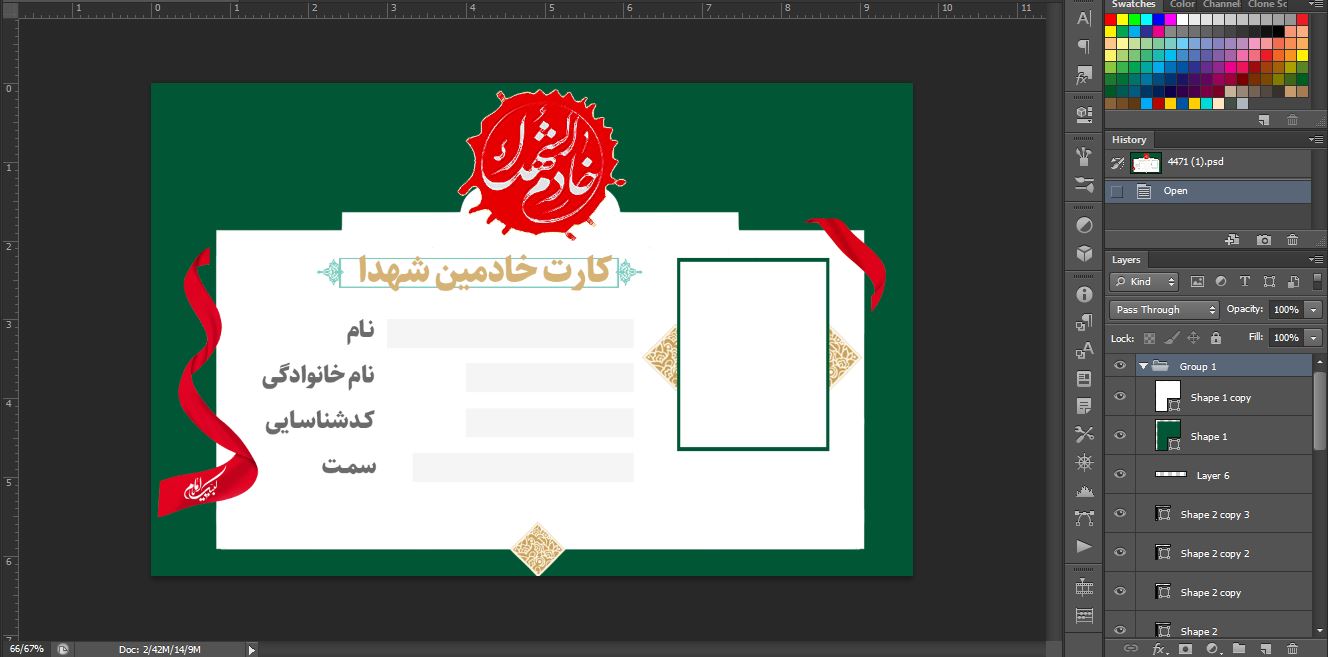Hide the Layer 6 layer

tap(1120, 475)
